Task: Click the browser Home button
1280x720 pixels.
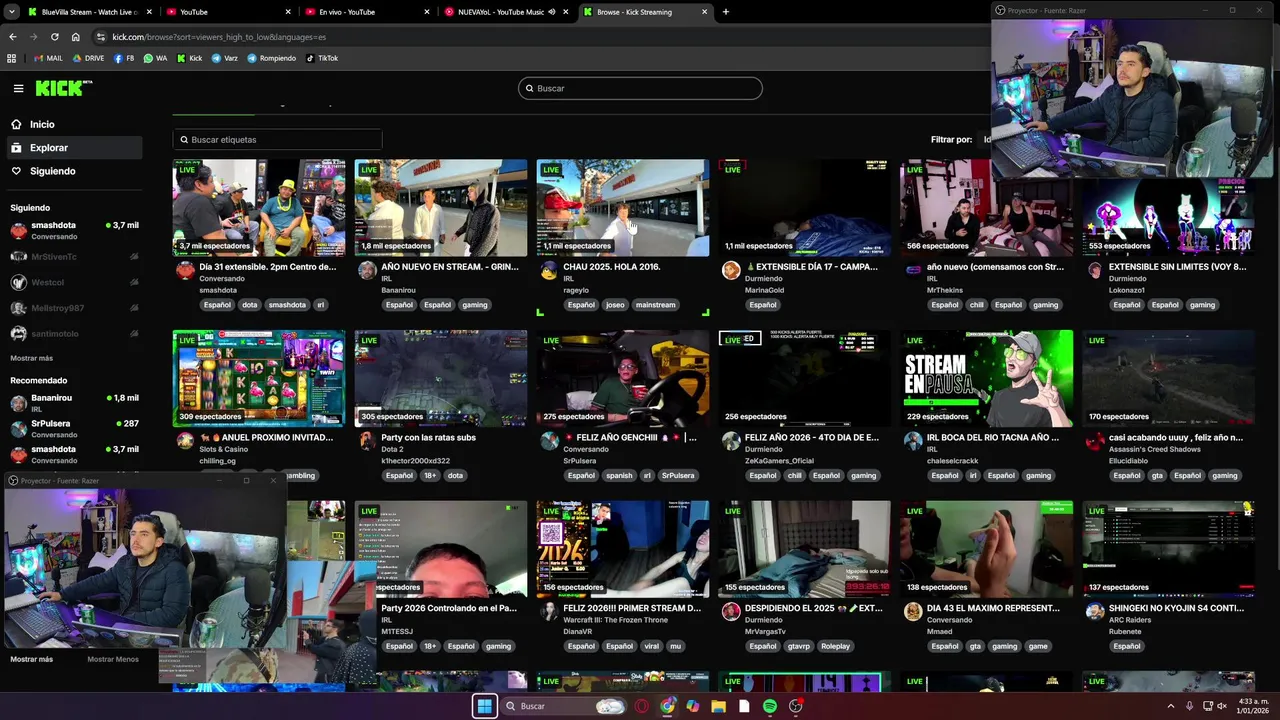Action: point(75,37)
